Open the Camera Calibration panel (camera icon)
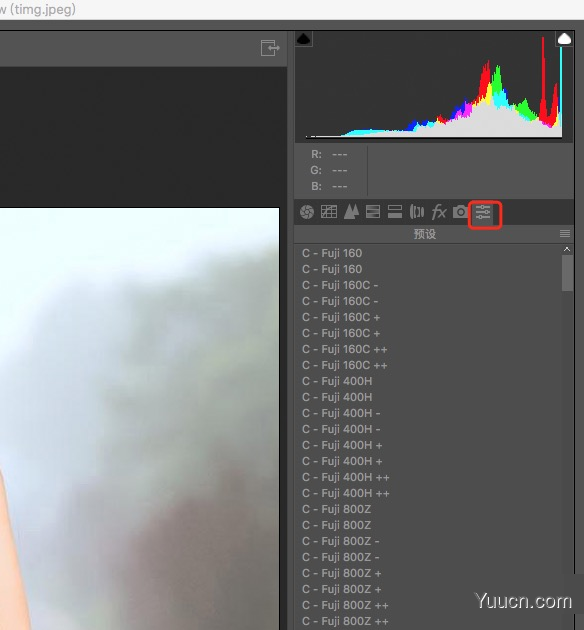584x630 pixels. click(x=460, y=211)
